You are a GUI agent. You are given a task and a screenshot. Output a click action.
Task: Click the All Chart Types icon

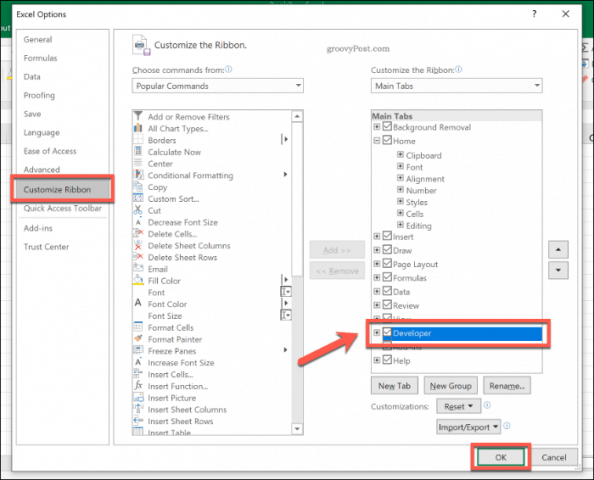138,128
